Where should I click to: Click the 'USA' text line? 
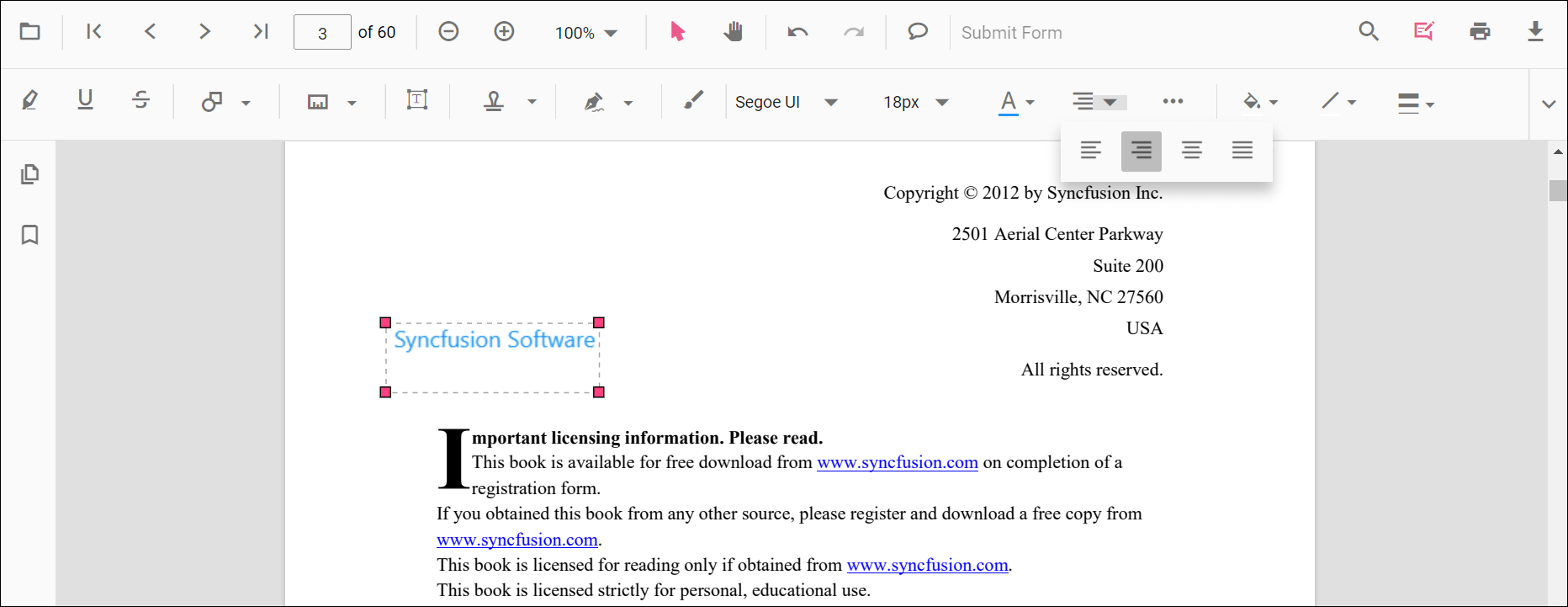(x=1145, y=328)
